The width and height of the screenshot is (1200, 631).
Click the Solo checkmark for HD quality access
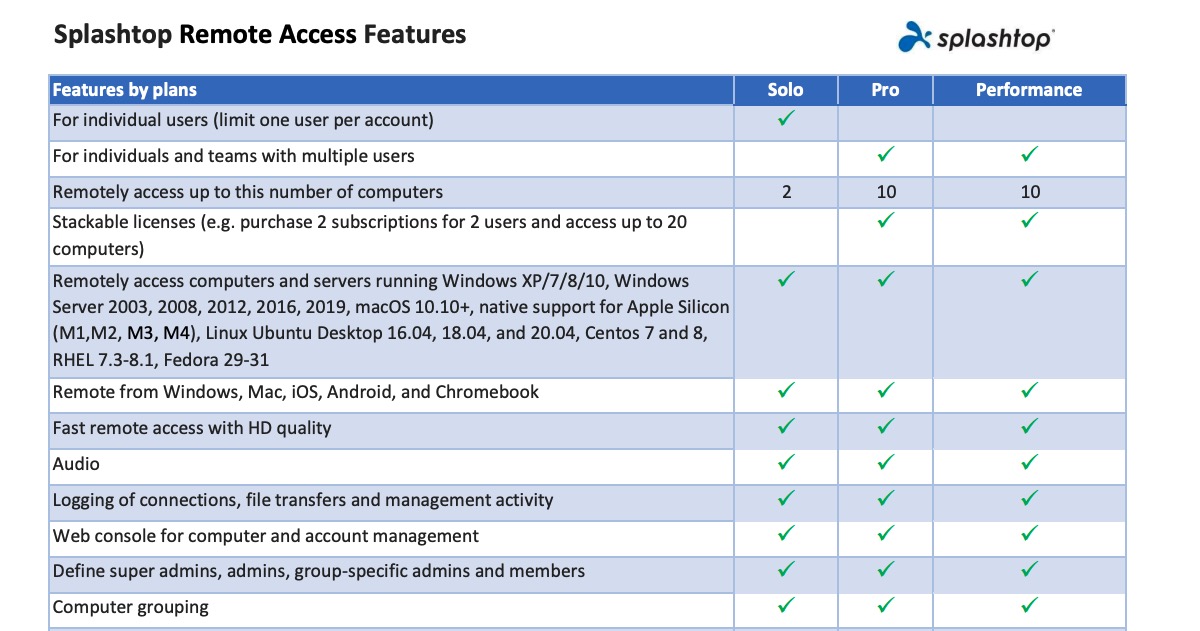point(785,427)
